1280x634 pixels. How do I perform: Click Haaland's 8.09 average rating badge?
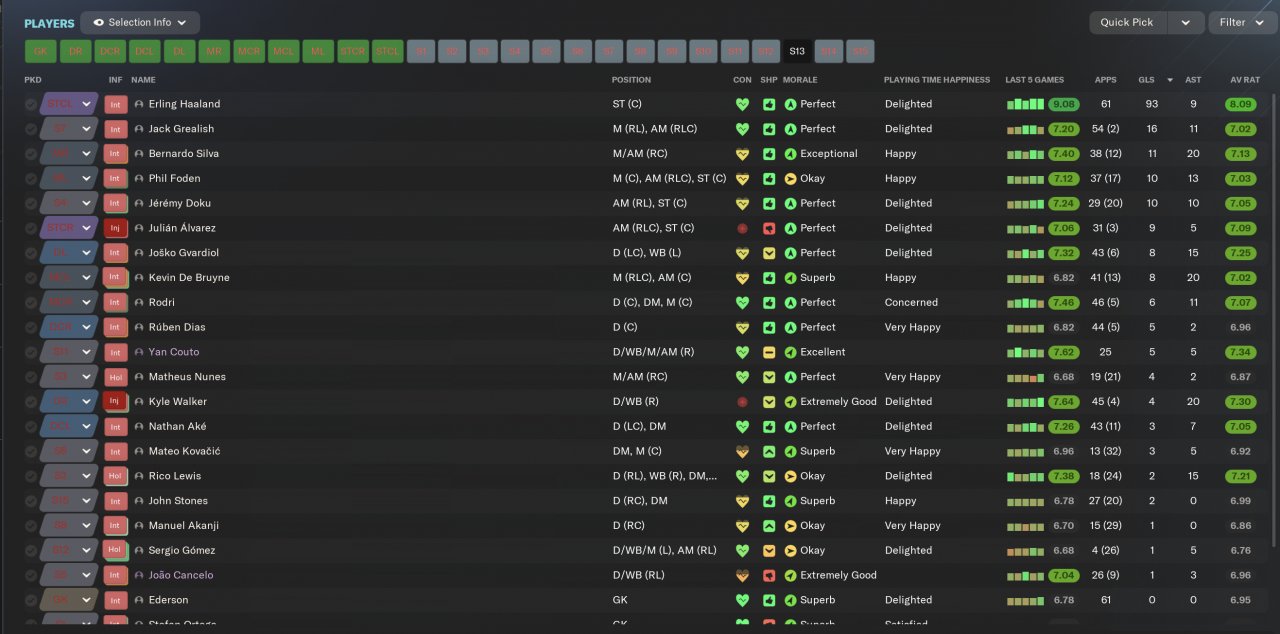(1240, 104)
